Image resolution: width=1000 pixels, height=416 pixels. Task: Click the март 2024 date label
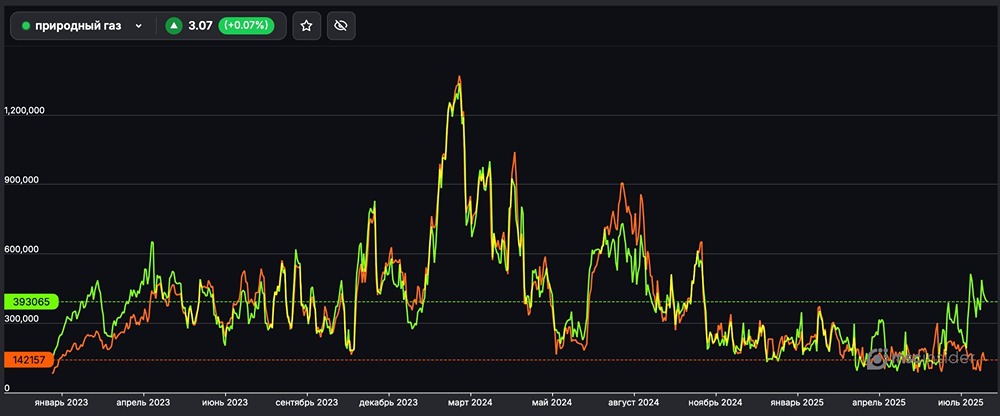tap(470, 403)
